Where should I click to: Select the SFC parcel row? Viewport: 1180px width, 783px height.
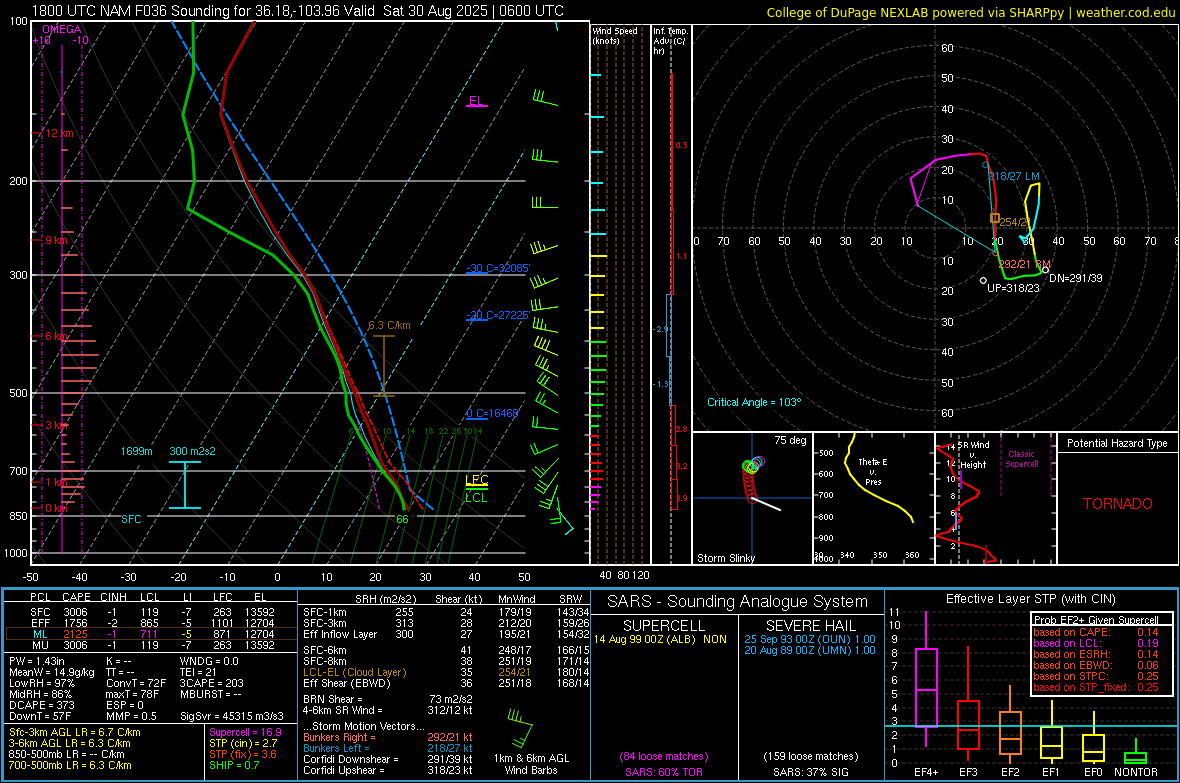[x=152, y=612]
